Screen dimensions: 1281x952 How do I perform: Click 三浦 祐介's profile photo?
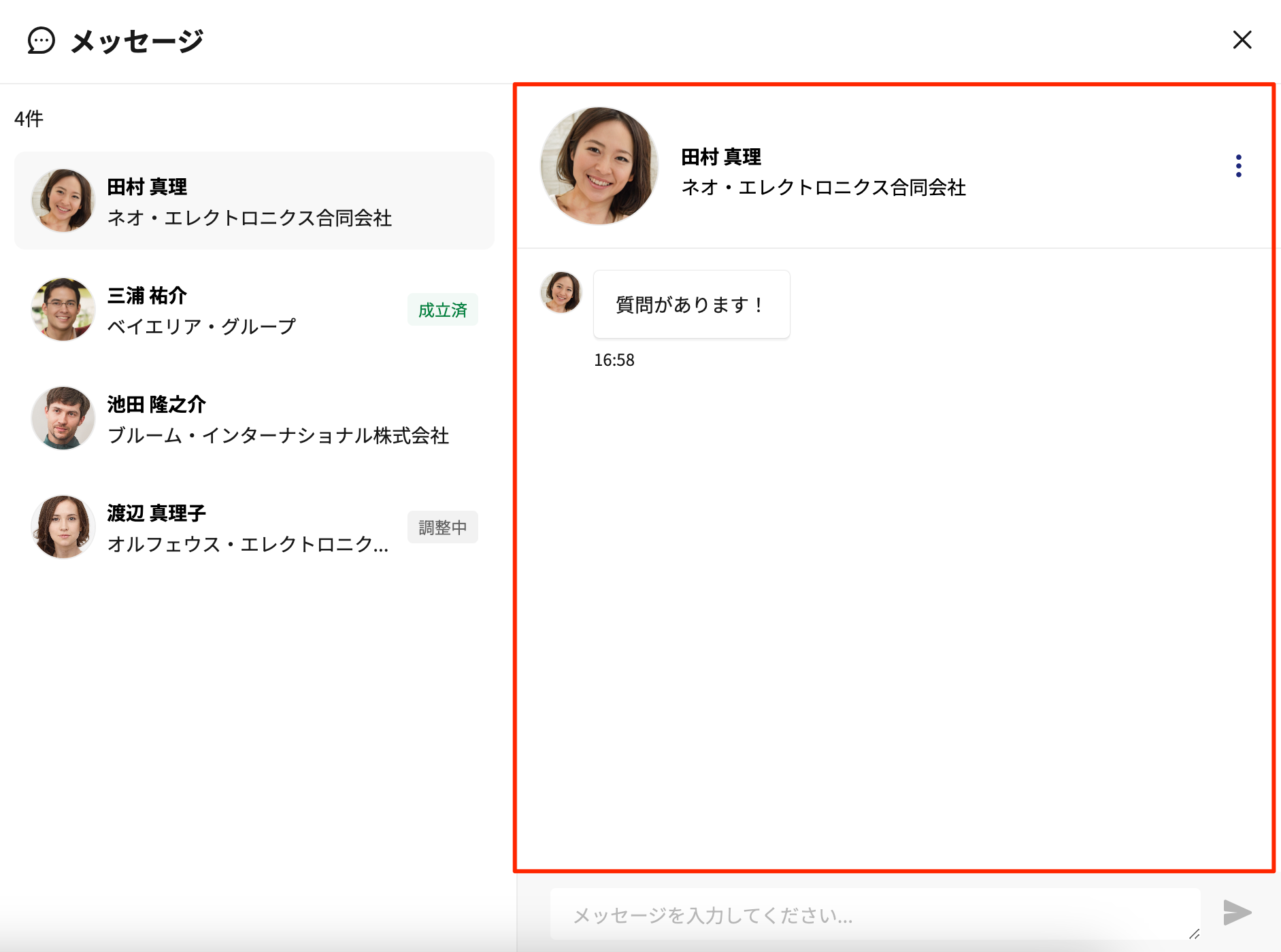[63, 309]
